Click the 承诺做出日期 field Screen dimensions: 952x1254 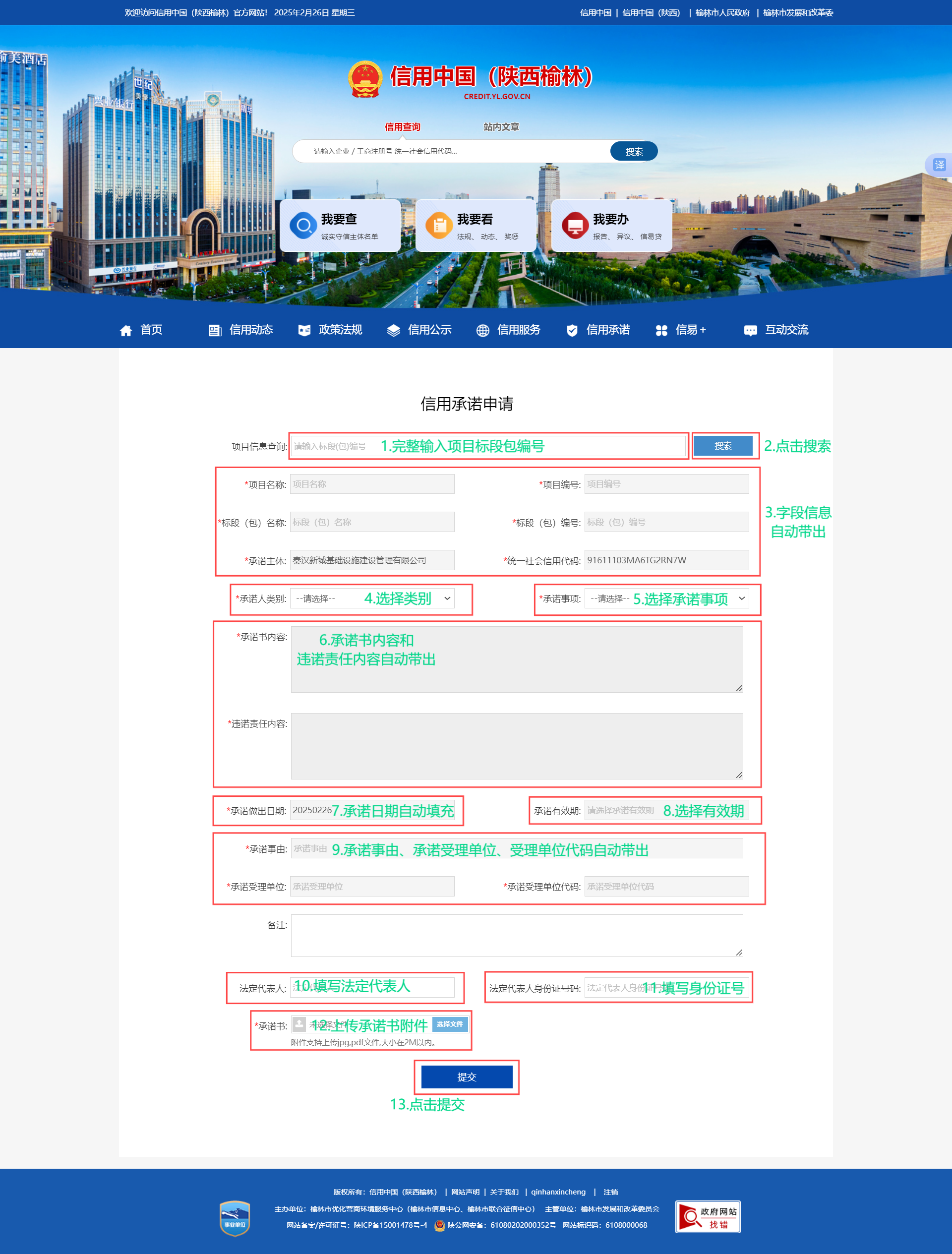[372, 810]
